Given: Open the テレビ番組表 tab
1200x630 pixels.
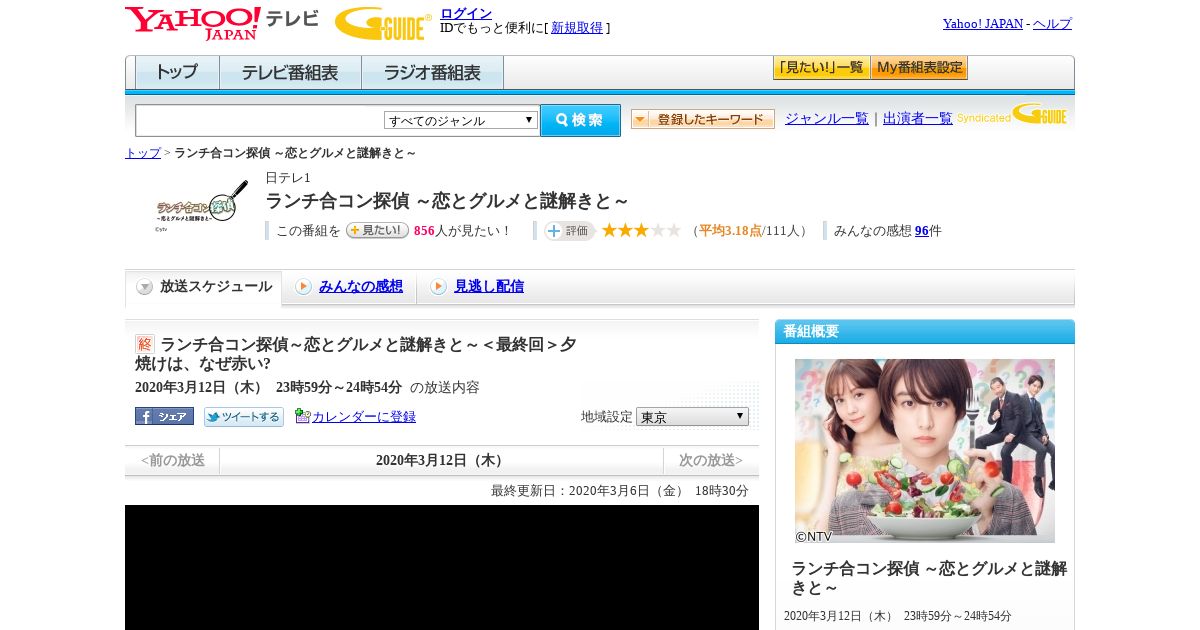Looking at the screenshot, I should coord(290,73).
